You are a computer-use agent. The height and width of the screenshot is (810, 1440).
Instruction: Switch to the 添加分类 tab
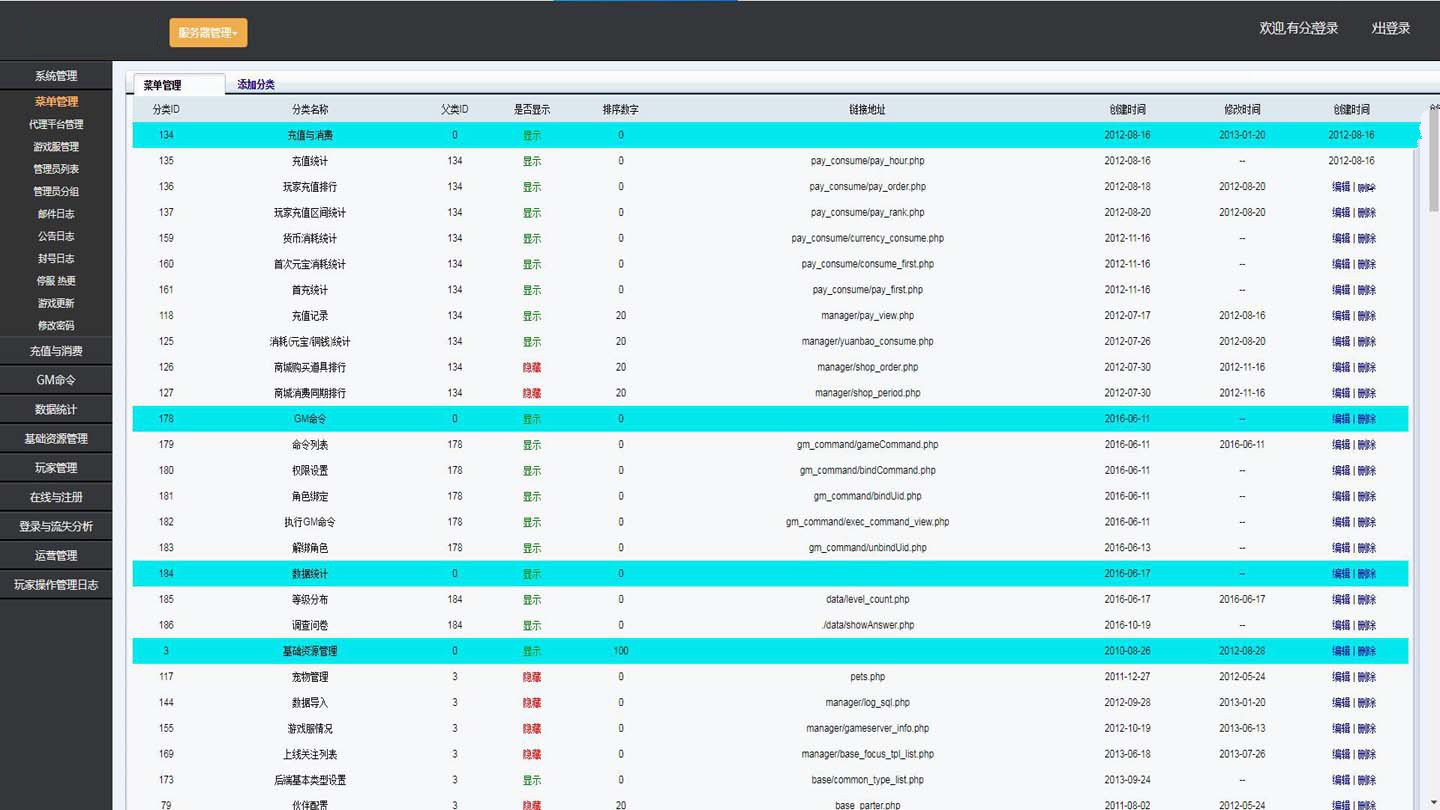(256, 85)
